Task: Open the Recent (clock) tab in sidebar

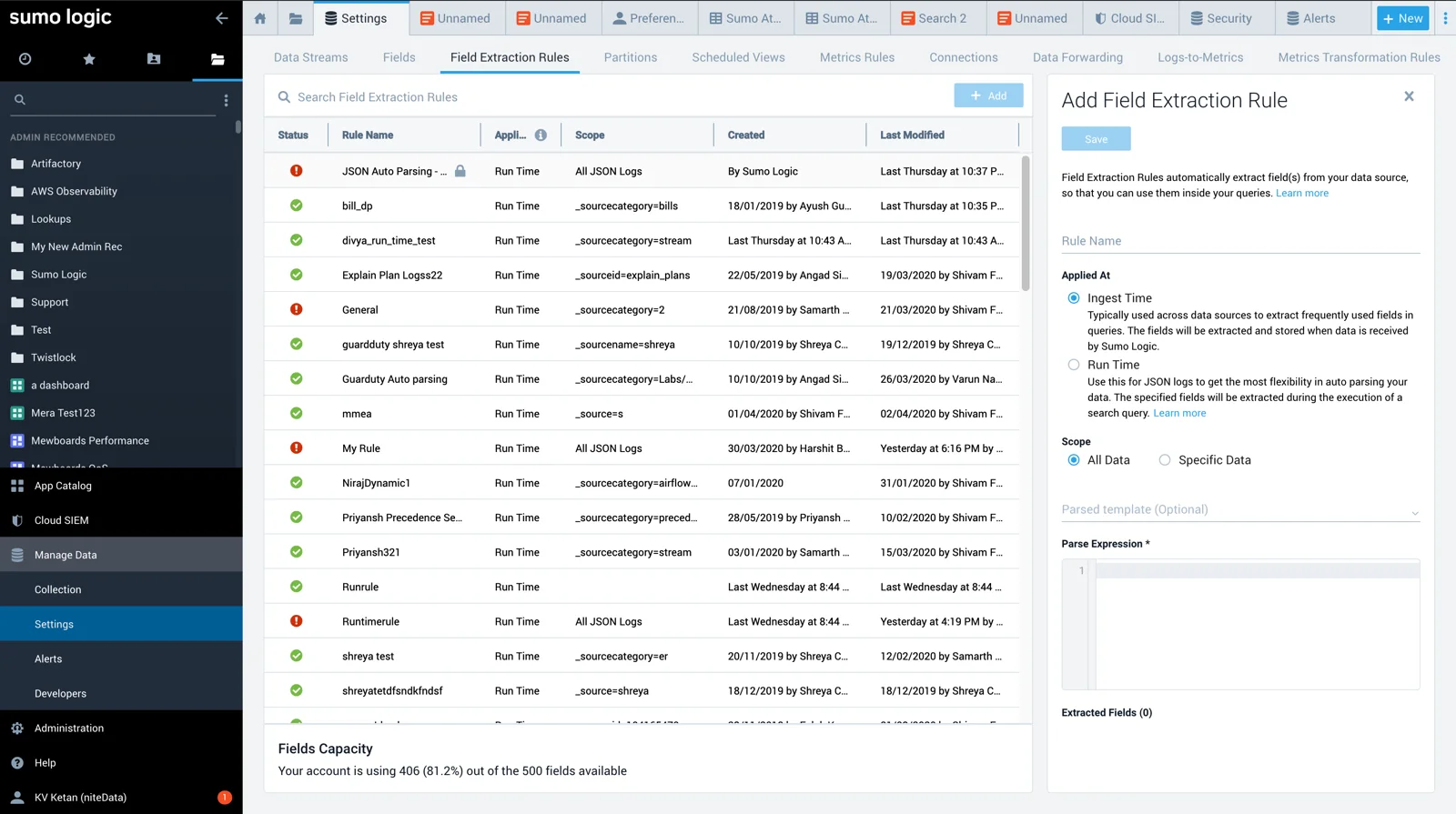Action: (25, 59)
